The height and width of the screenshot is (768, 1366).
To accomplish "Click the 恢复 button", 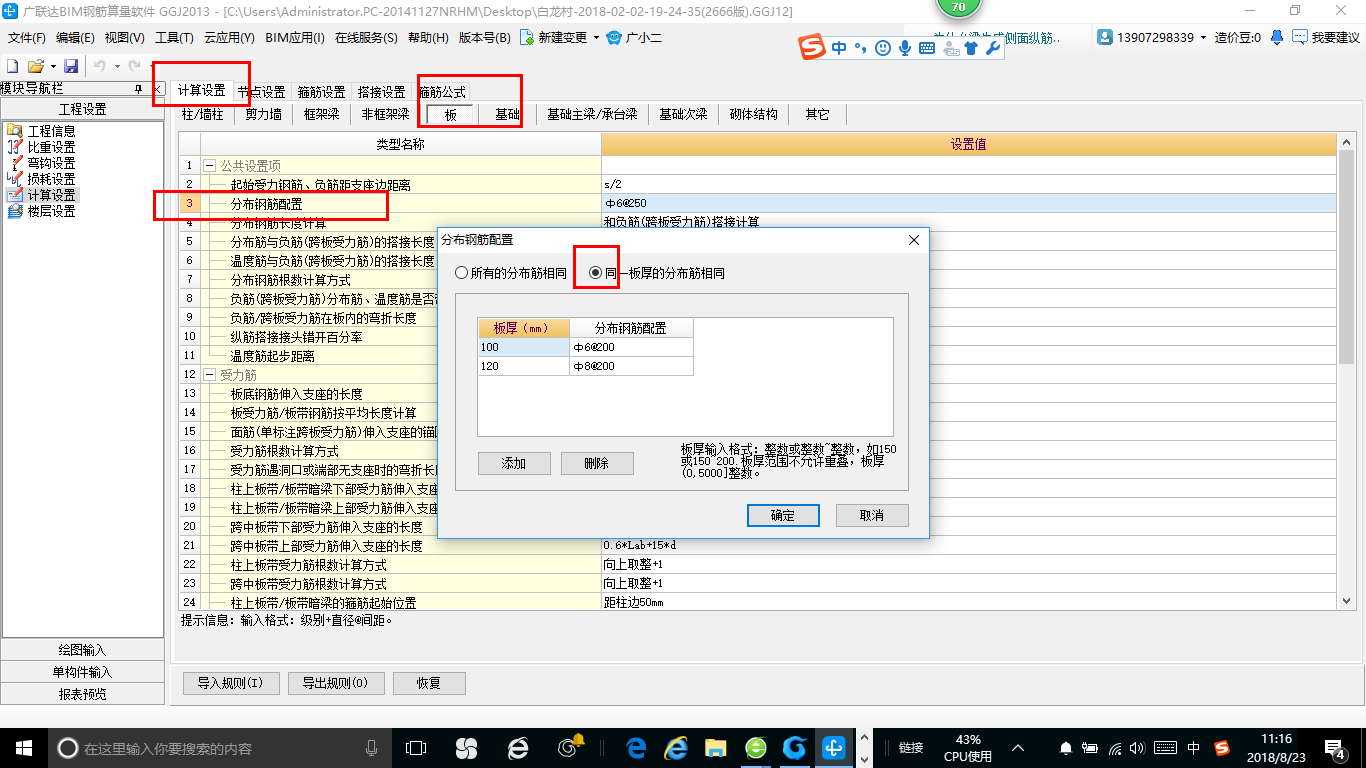I will pos(429,684).
